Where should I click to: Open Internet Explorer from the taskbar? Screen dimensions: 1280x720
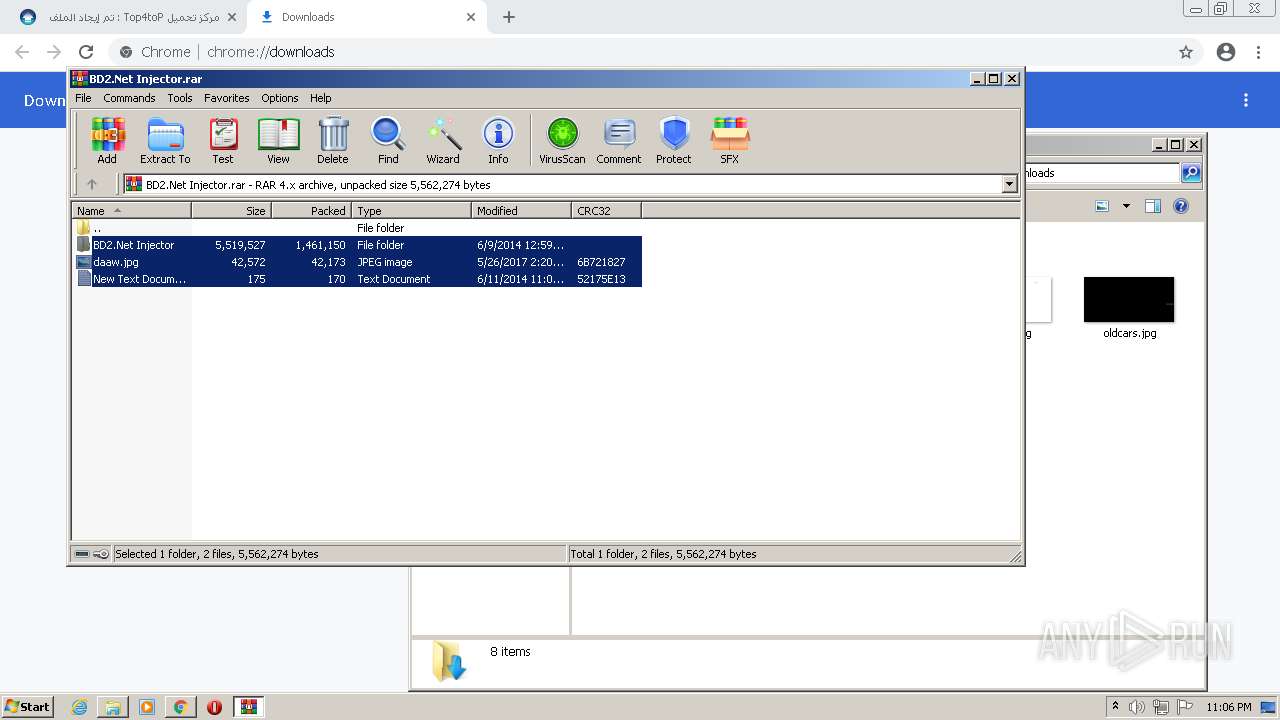pos(80,707)
